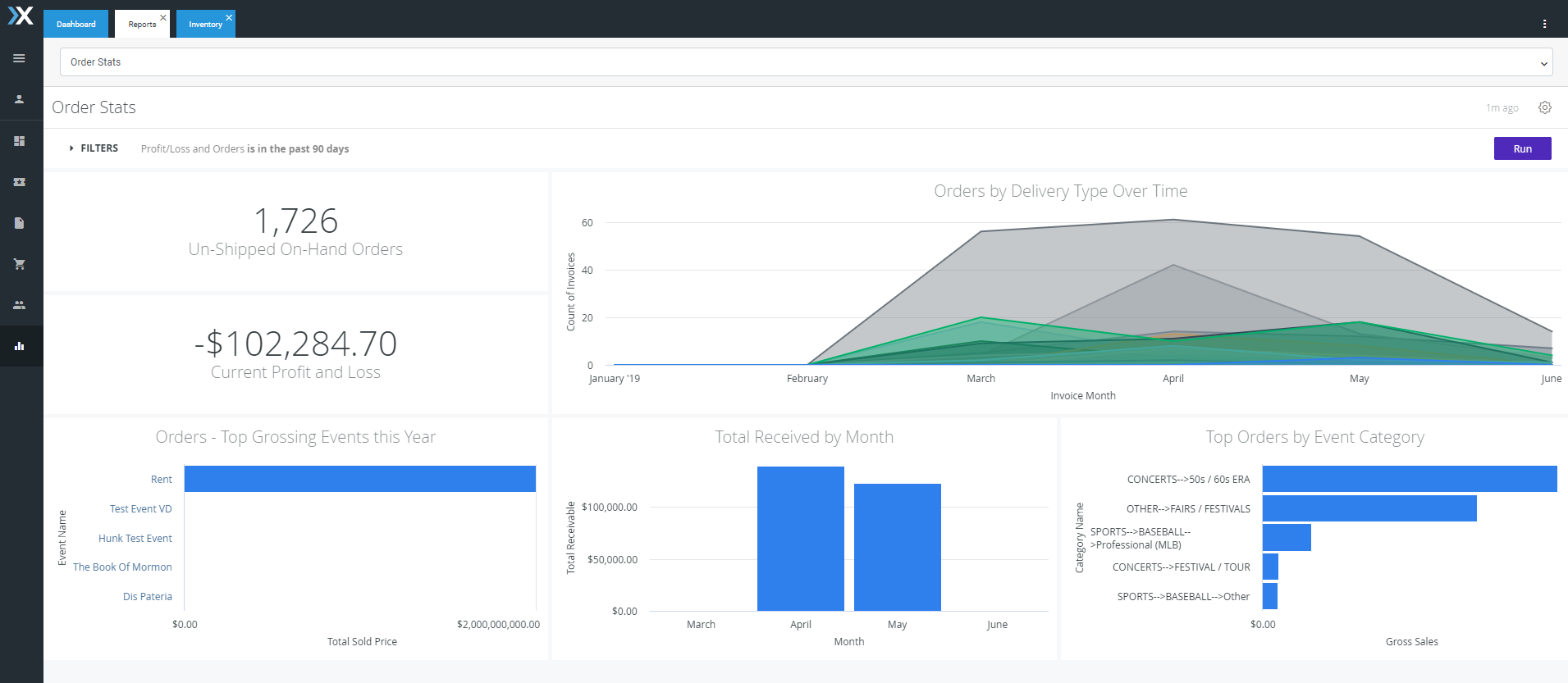Close the Inventory tab
Screen dimensions: 1568x683
coord(229,17)
